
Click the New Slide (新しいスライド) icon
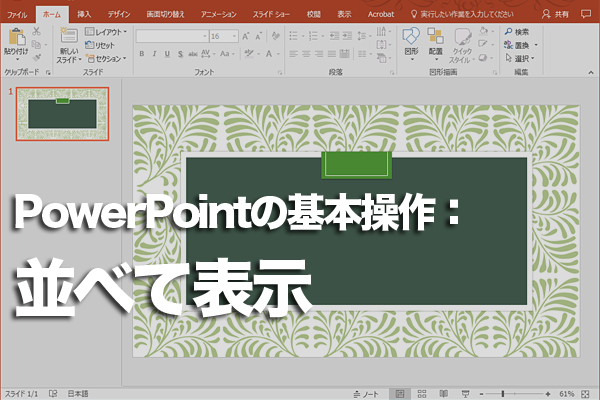coord(69,36)
